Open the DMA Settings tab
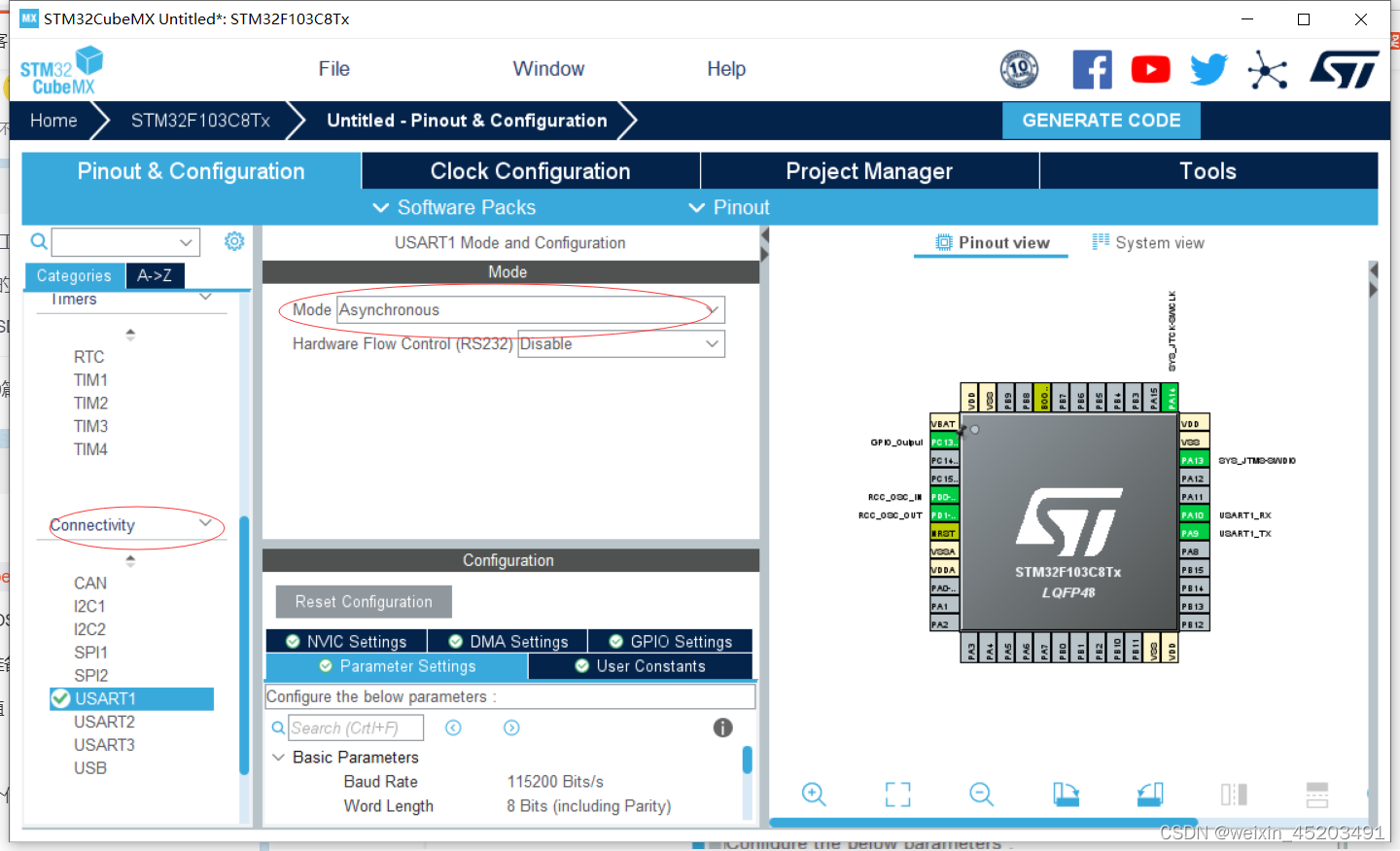 (507, 641)
